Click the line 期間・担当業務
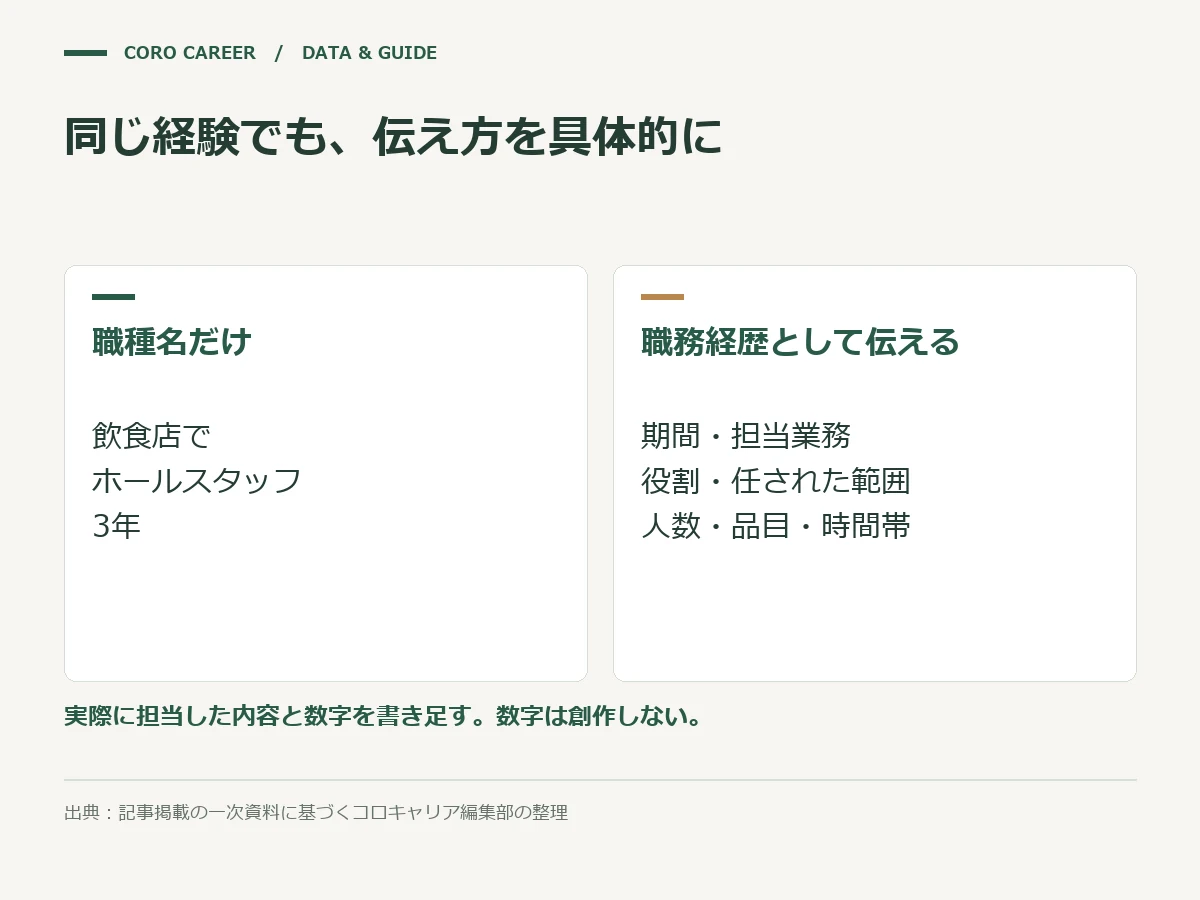This screenshot has height=900, width=1200. 746,436
